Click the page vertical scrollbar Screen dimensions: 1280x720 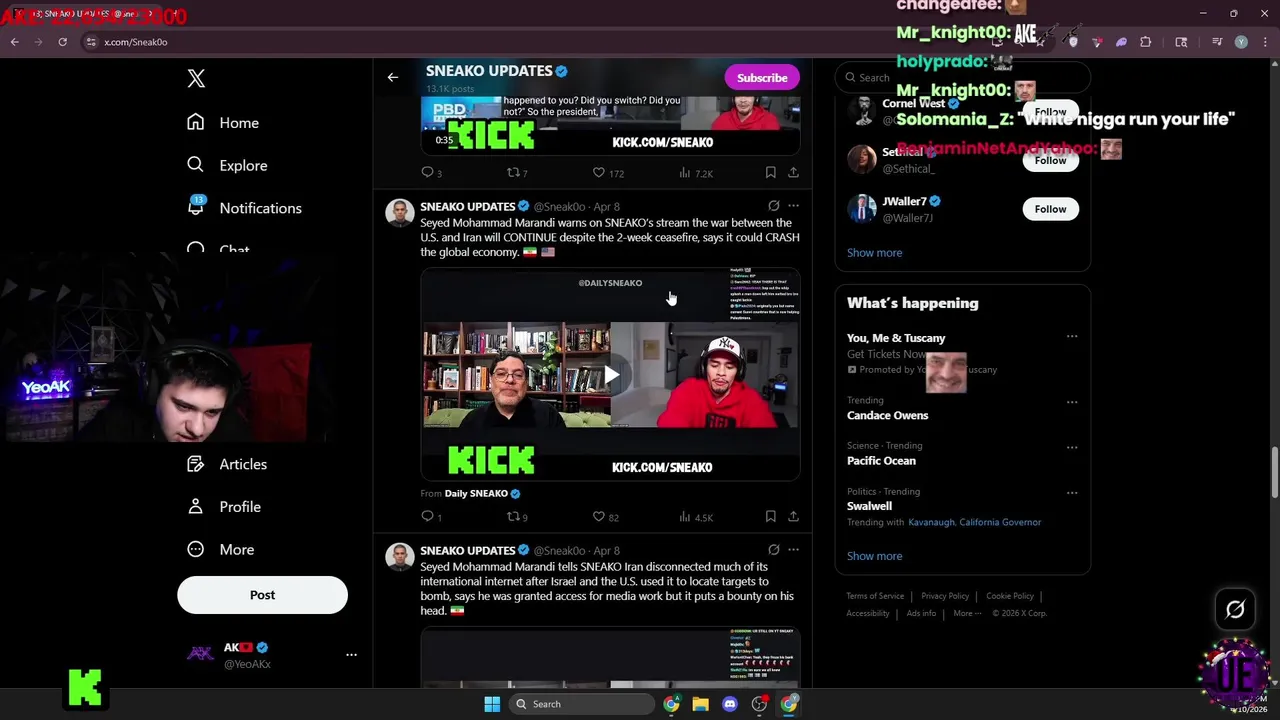click(x=1274, y=471)
